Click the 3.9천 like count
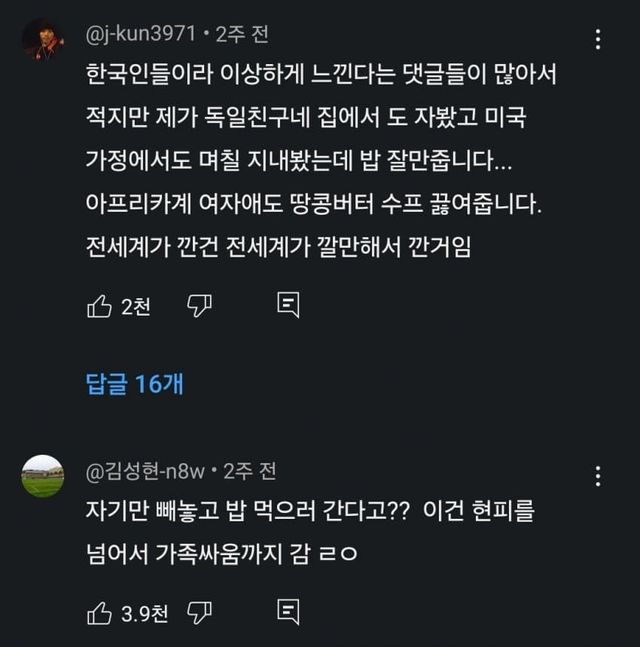 tap(145, 614)
